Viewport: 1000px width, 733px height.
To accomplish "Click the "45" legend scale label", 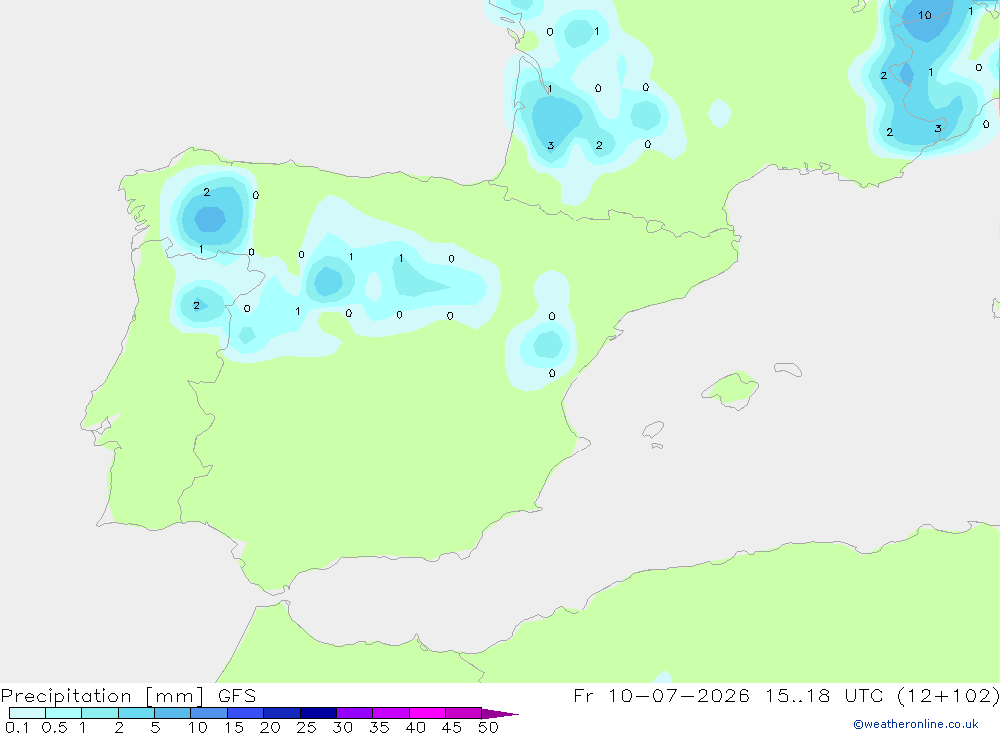I will point(452,727).
